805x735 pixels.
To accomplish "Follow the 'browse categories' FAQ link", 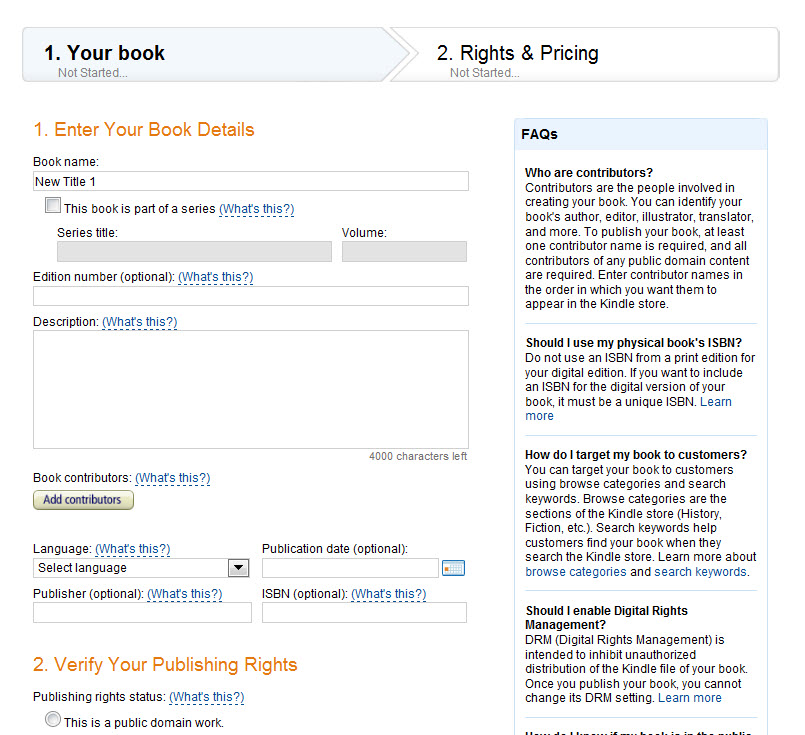I will pos(576,572).
